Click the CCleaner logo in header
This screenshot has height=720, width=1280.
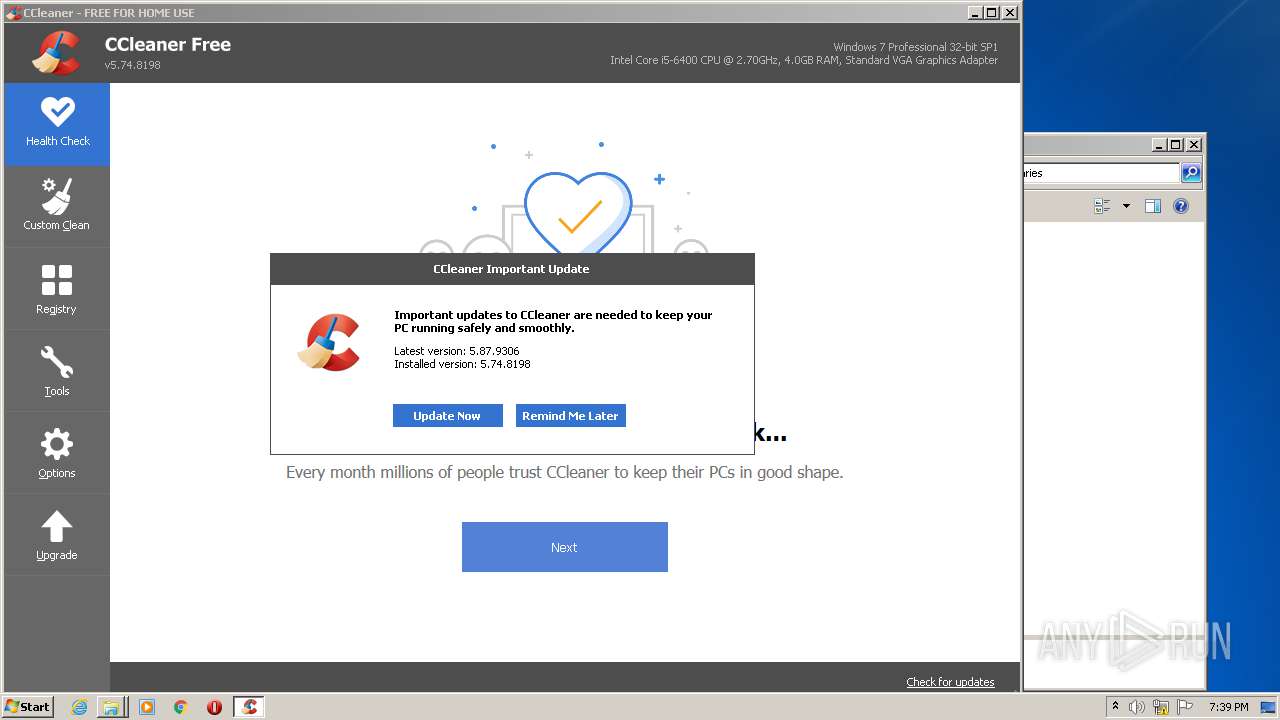coord(56,53)
